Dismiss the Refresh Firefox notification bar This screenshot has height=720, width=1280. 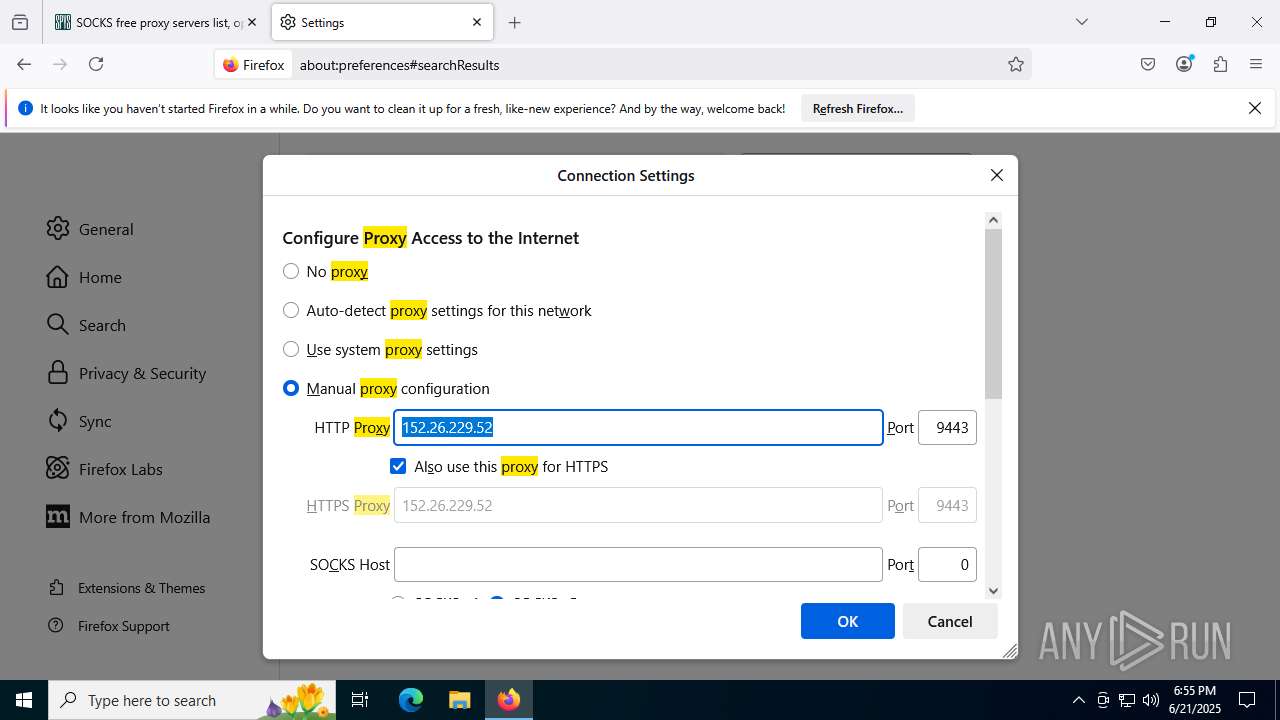coord(1255,108)
